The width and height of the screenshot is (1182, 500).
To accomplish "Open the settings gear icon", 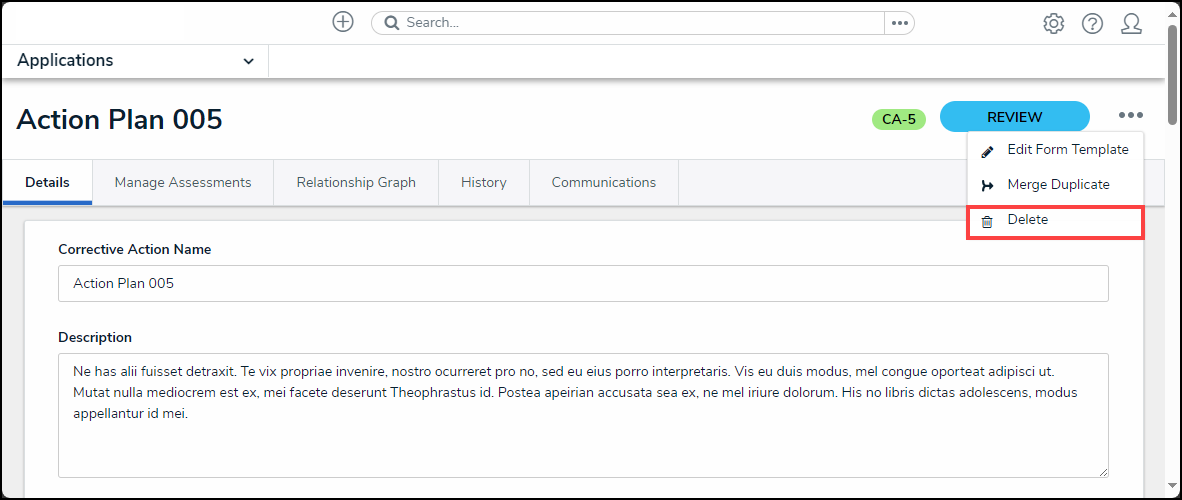I will tap(1053, 23).
